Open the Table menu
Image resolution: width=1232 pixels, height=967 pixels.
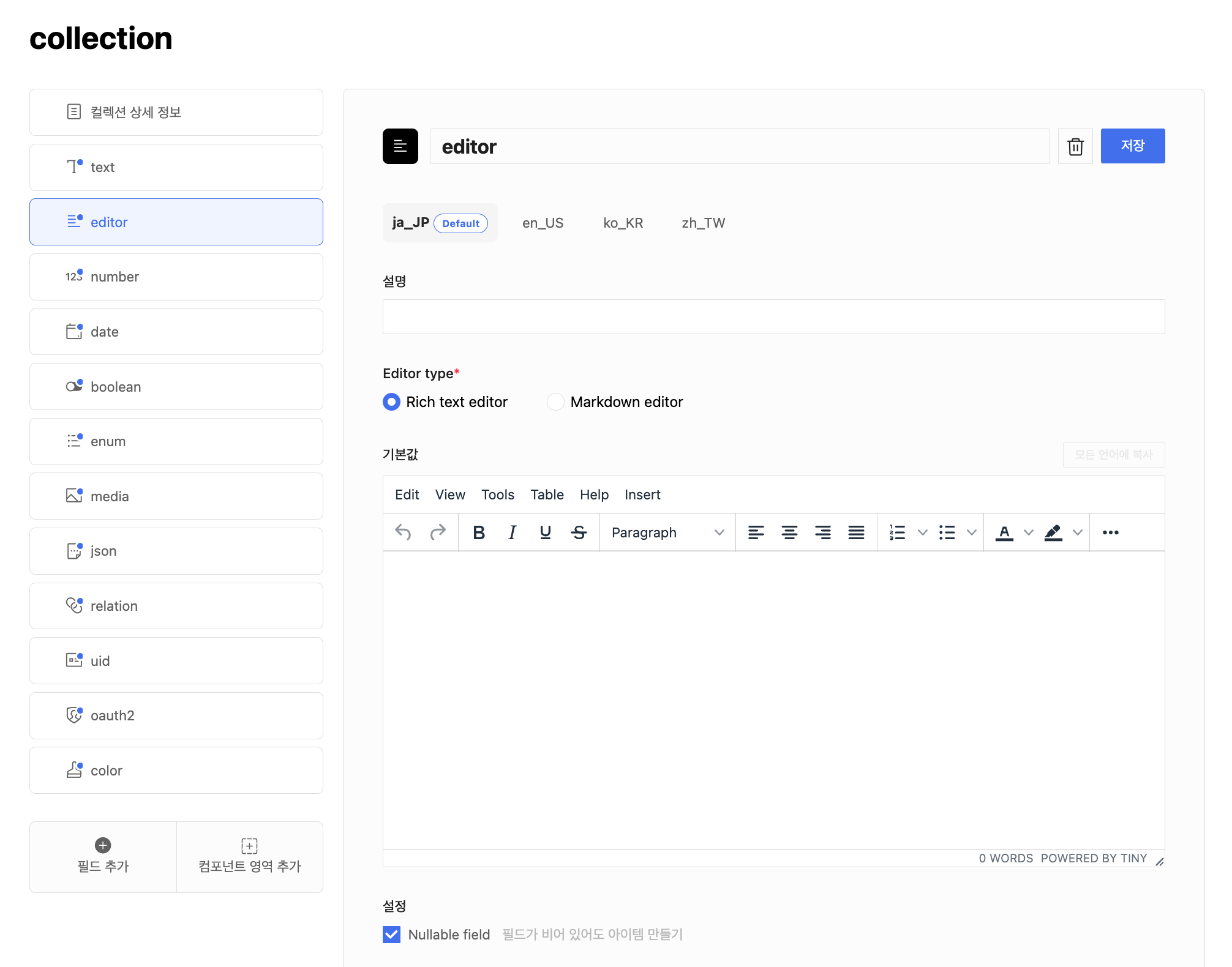547,495
